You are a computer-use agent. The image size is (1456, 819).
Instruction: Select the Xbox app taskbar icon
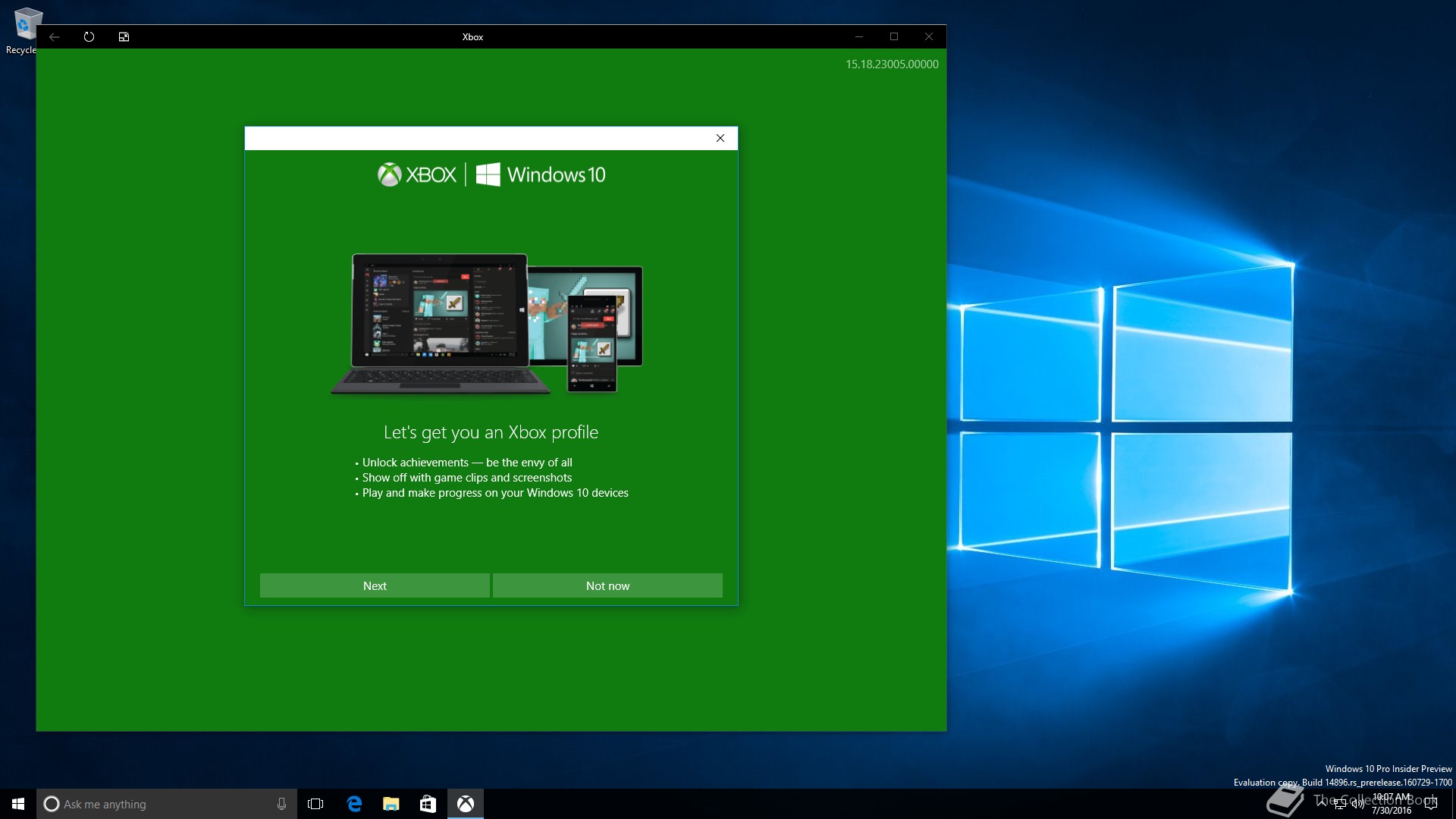coord(466,804)
